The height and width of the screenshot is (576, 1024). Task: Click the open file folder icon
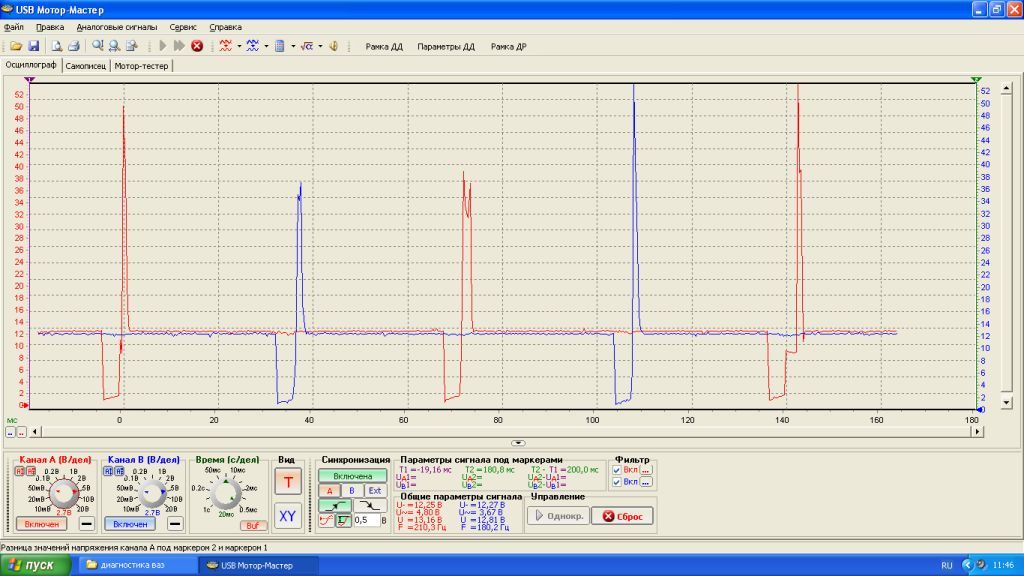click(x=16, y=46)
